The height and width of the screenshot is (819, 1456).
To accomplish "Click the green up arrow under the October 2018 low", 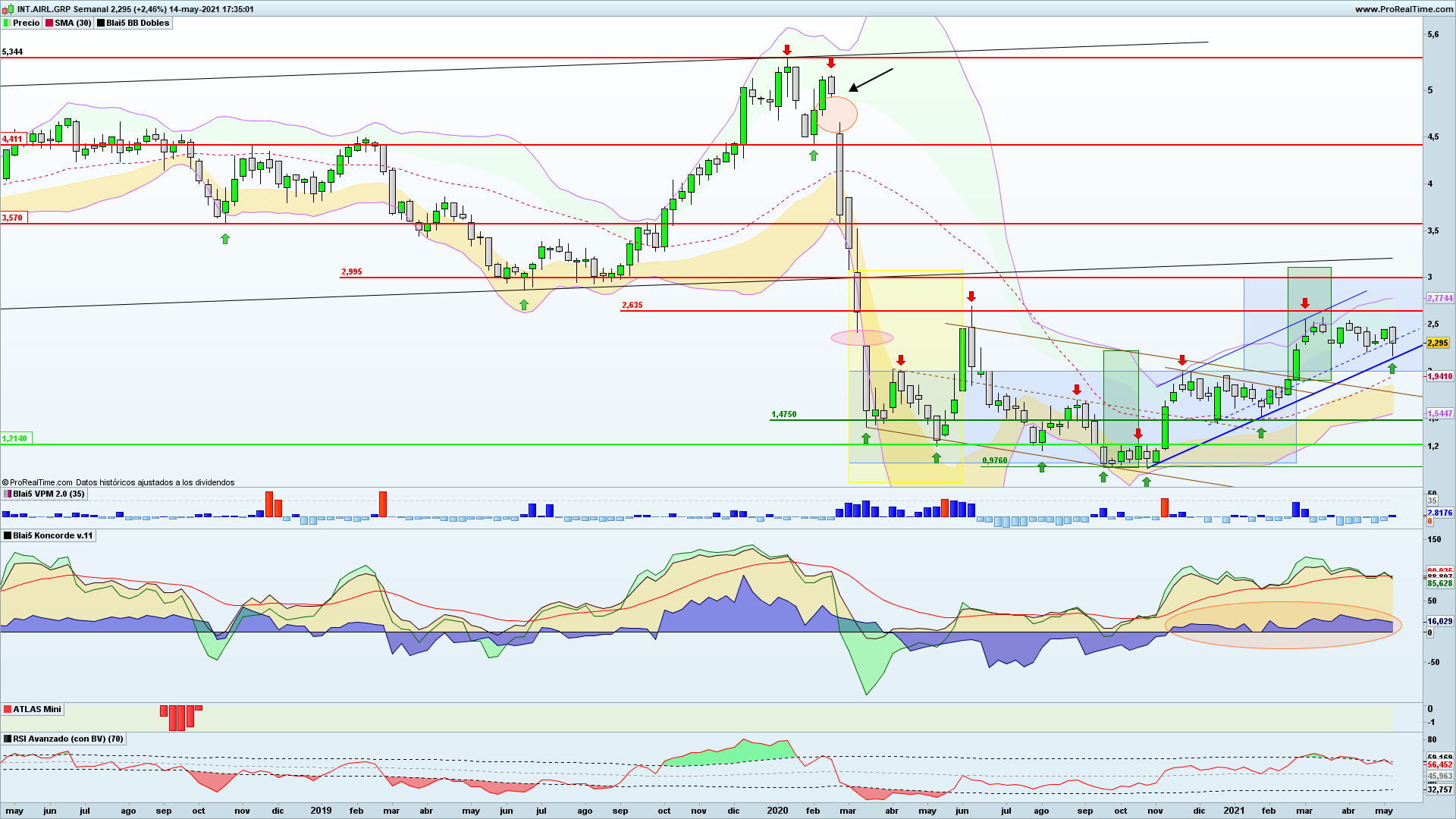I will [224, 239].
